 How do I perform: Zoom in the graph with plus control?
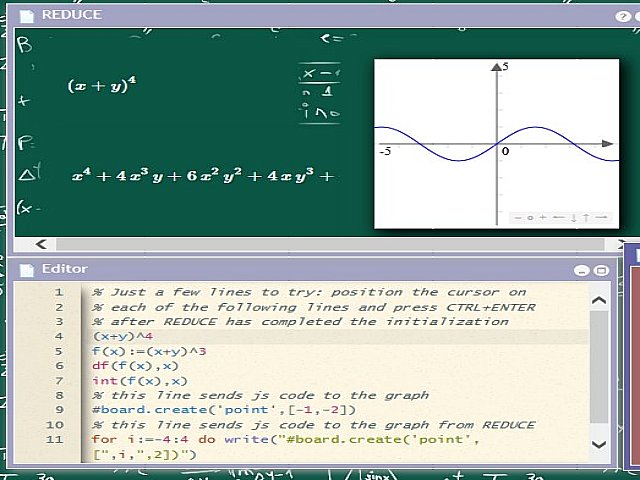(x=542, y=218)
